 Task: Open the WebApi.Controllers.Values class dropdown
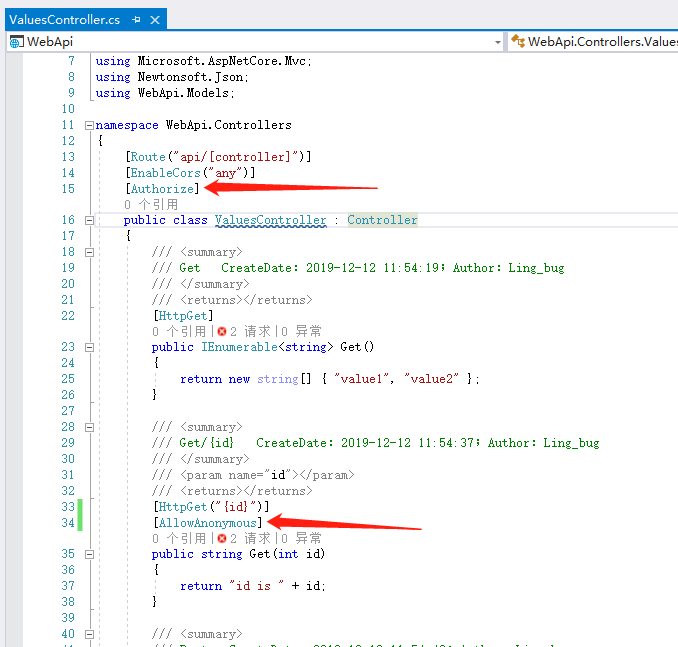pyautogui.click(x=593, y=42)
